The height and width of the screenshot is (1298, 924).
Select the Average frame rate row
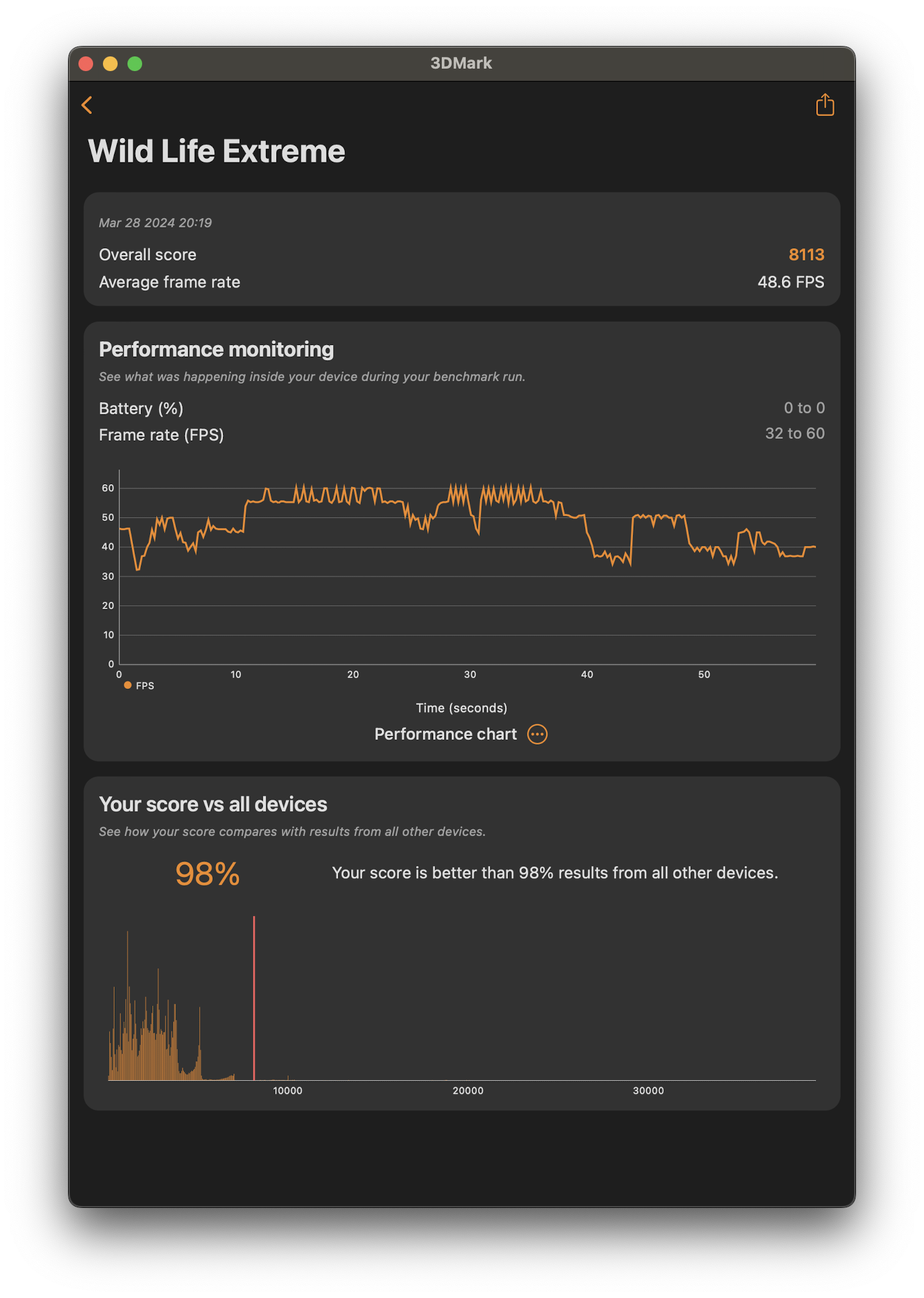461,282
